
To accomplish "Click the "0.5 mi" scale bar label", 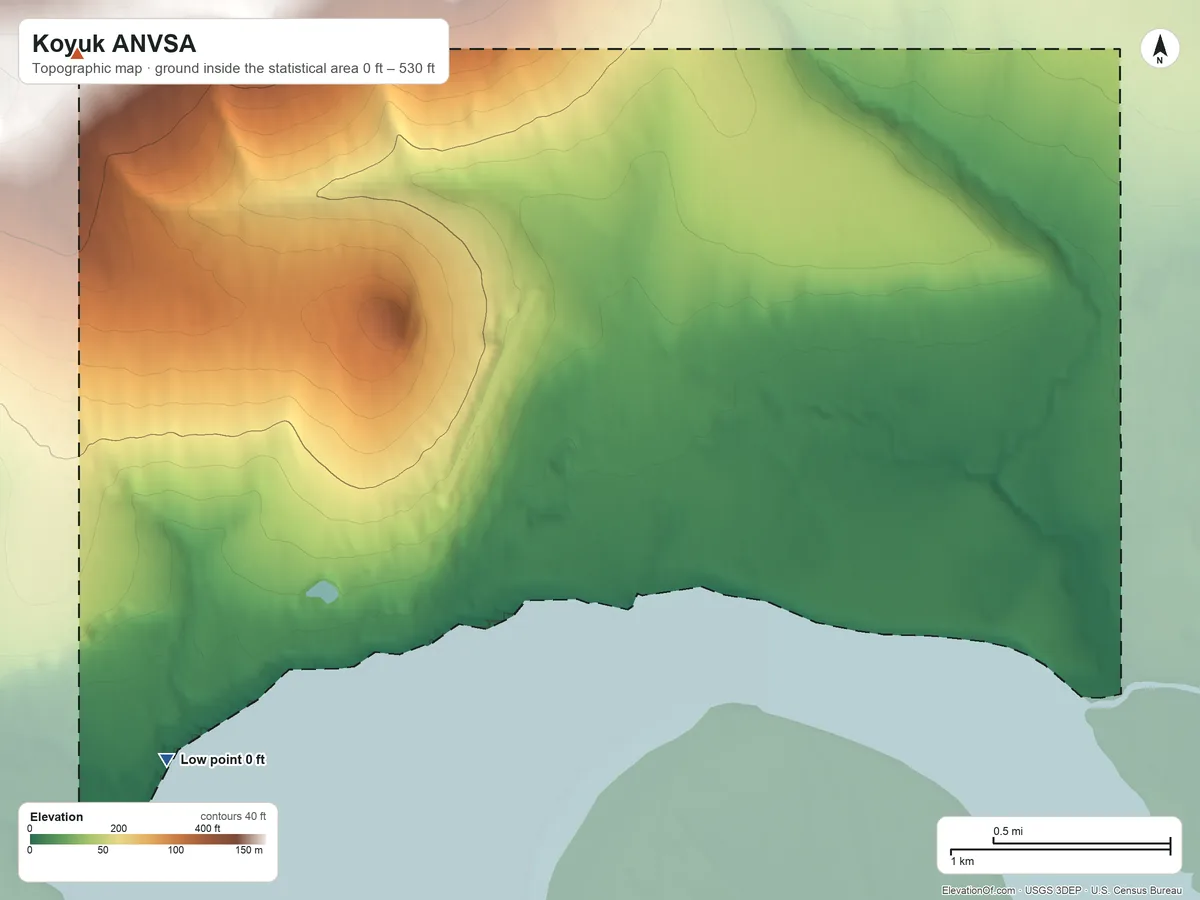I will pyautogui.click(x=1007, y=832).
